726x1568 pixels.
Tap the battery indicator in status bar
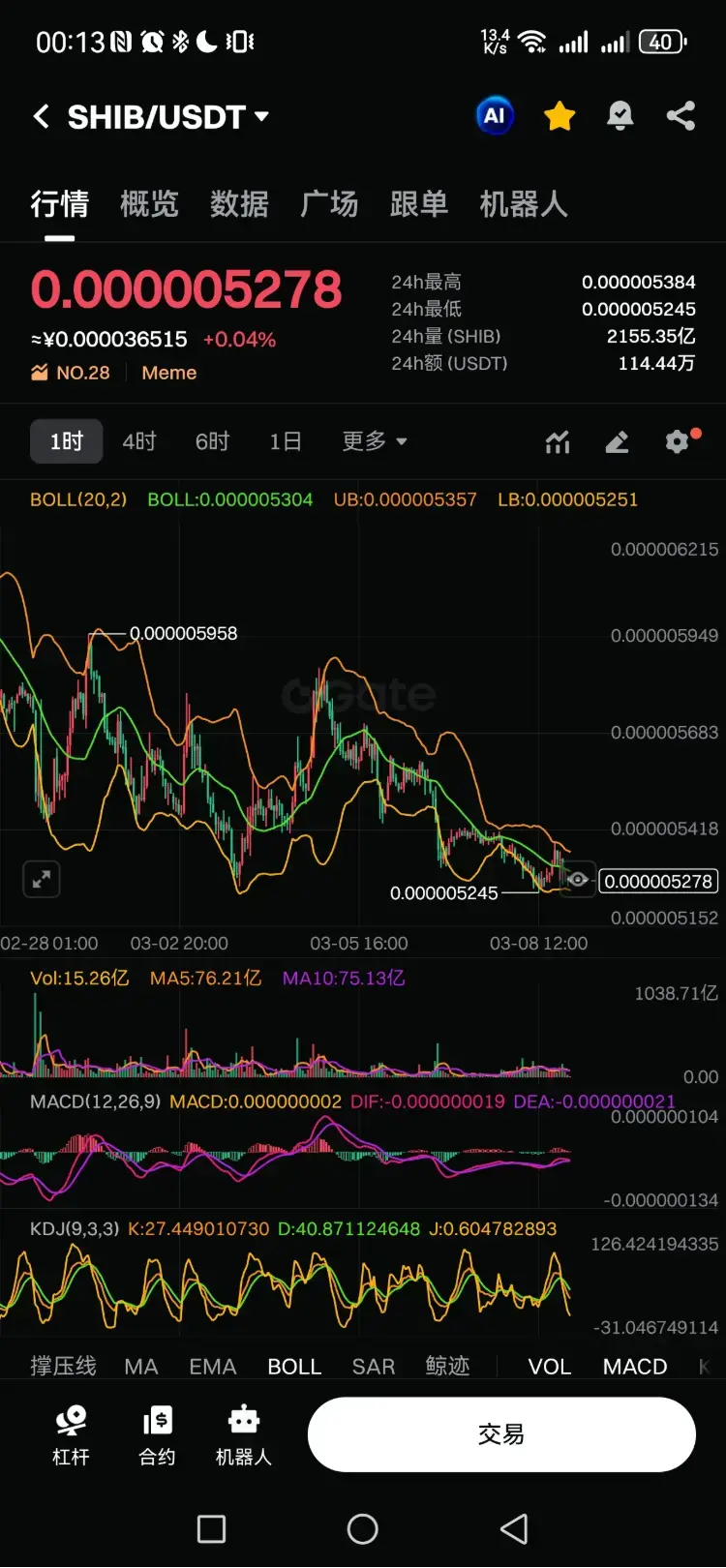point(663,42)
